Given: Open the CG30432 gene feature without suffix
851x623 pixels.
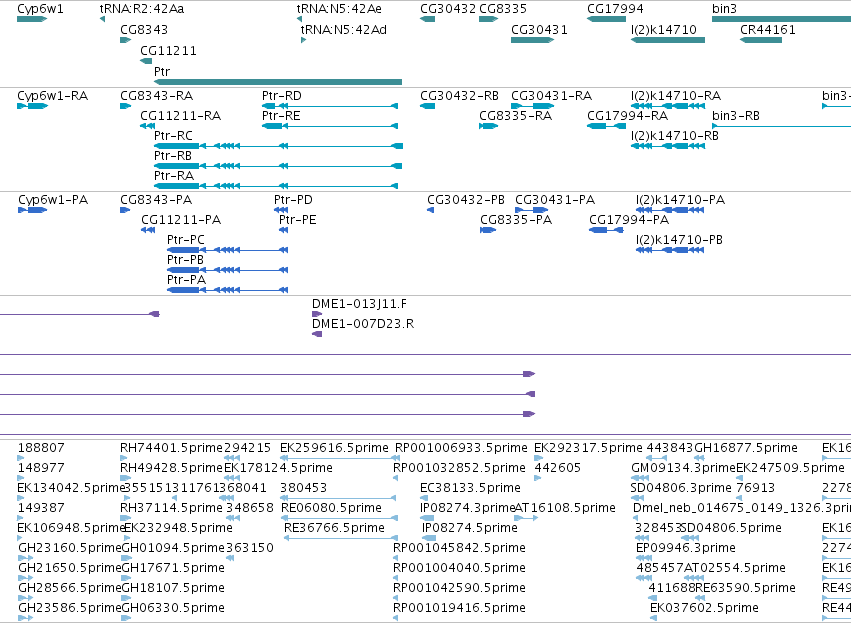Looking at the screenshot, I should click(427, 19).
